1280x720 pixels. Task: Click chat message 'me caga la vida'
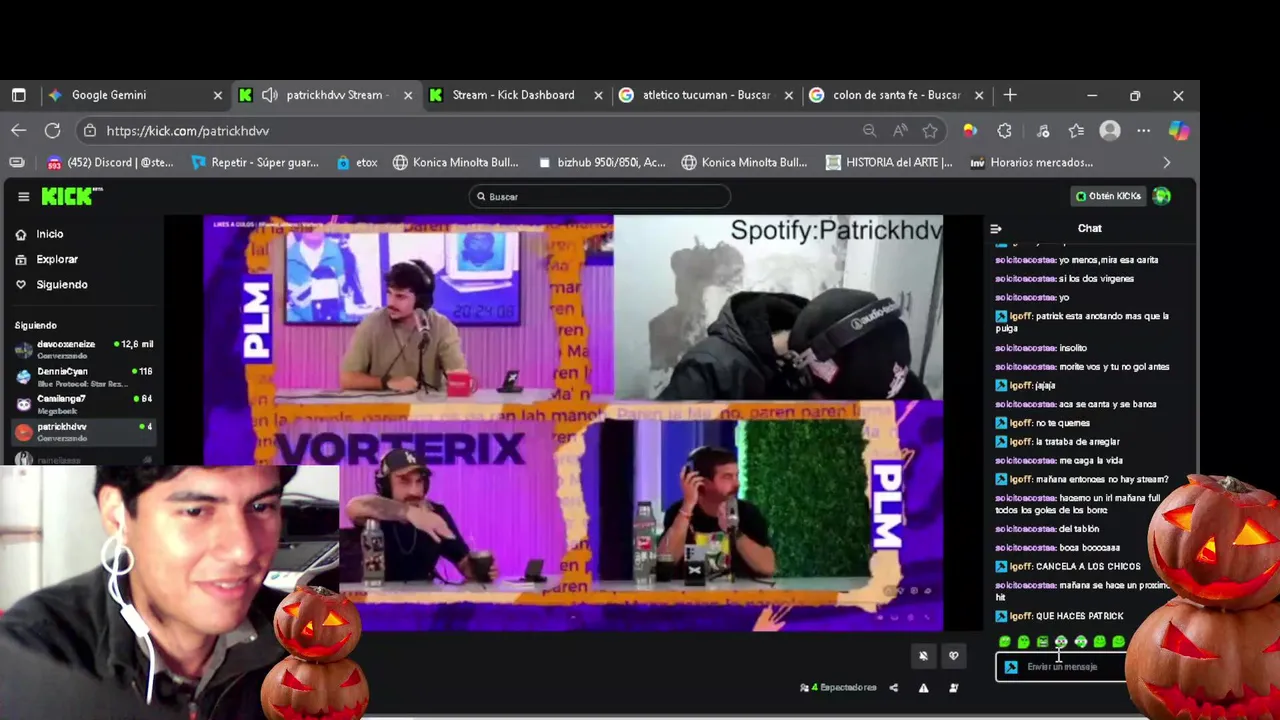[x=1091, y=461]
